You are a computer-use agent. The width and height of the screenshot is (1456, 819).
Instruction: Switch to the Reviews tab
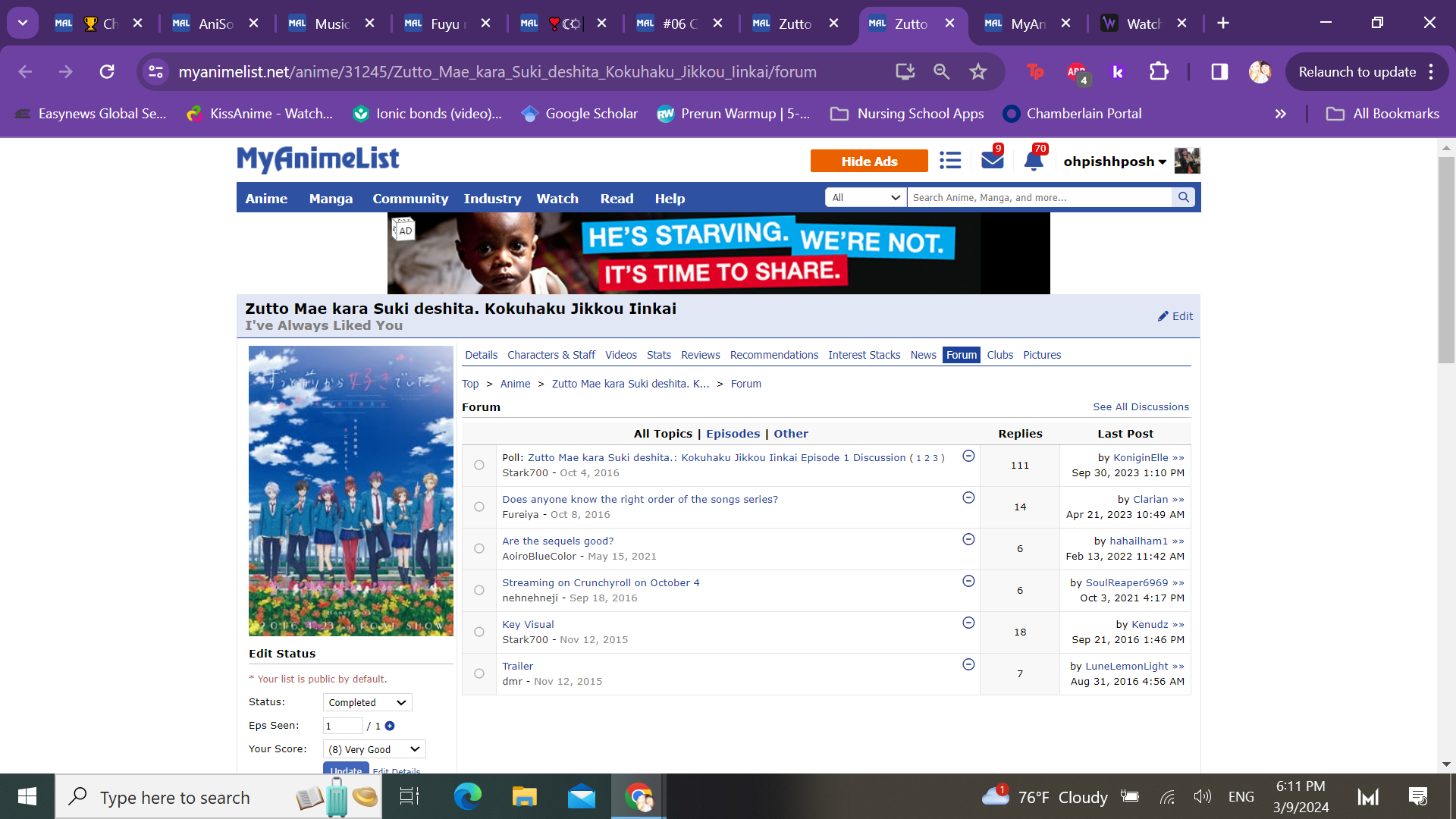click(700, 355)
